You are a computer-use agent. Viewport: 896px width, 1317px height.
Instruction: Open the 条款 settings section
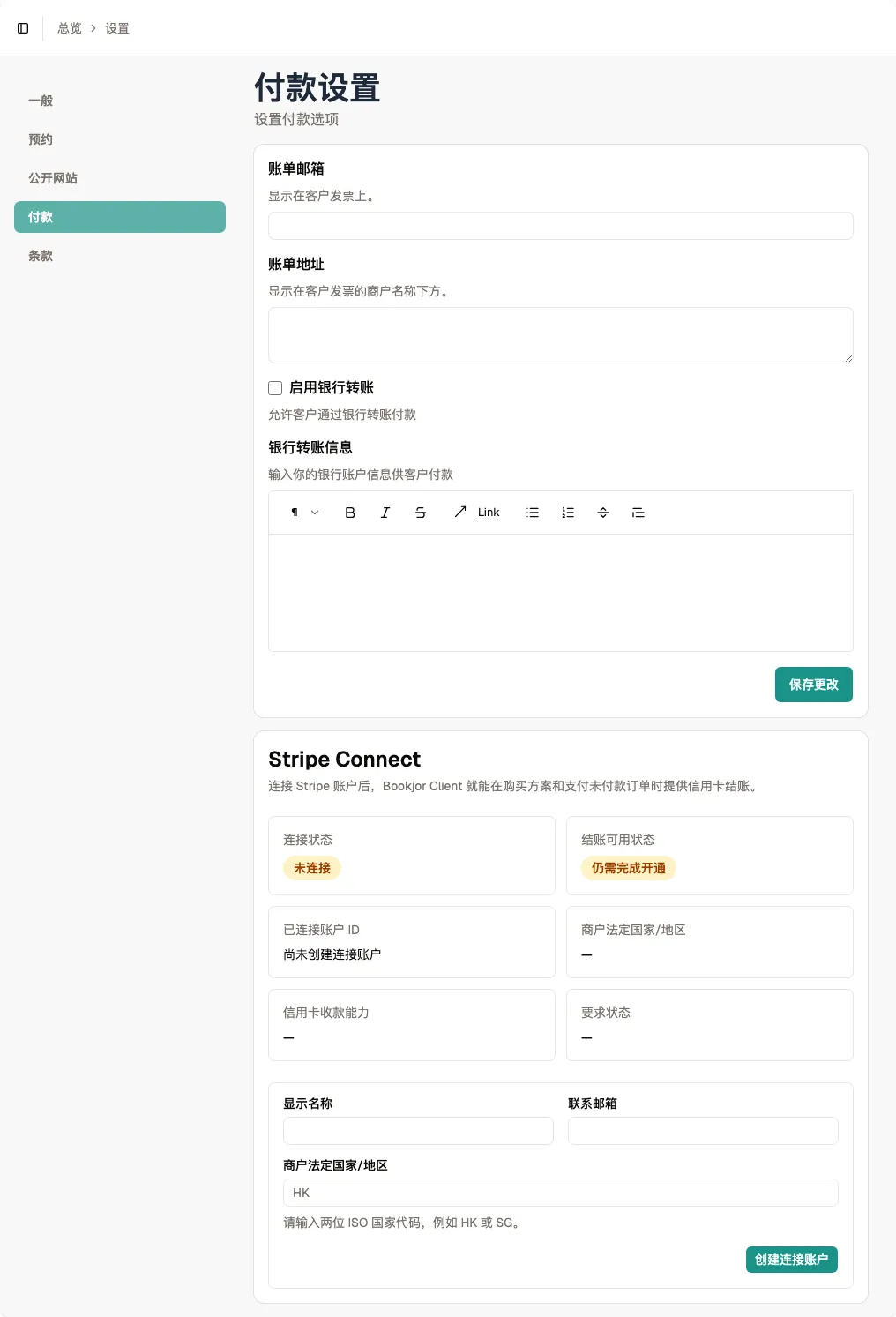tap(120, 256)
